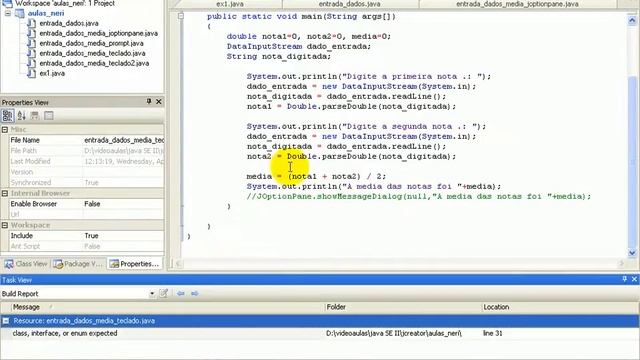Close the Task View panel
This screenshot has height=360, width=640.
[x=634, y=279]
